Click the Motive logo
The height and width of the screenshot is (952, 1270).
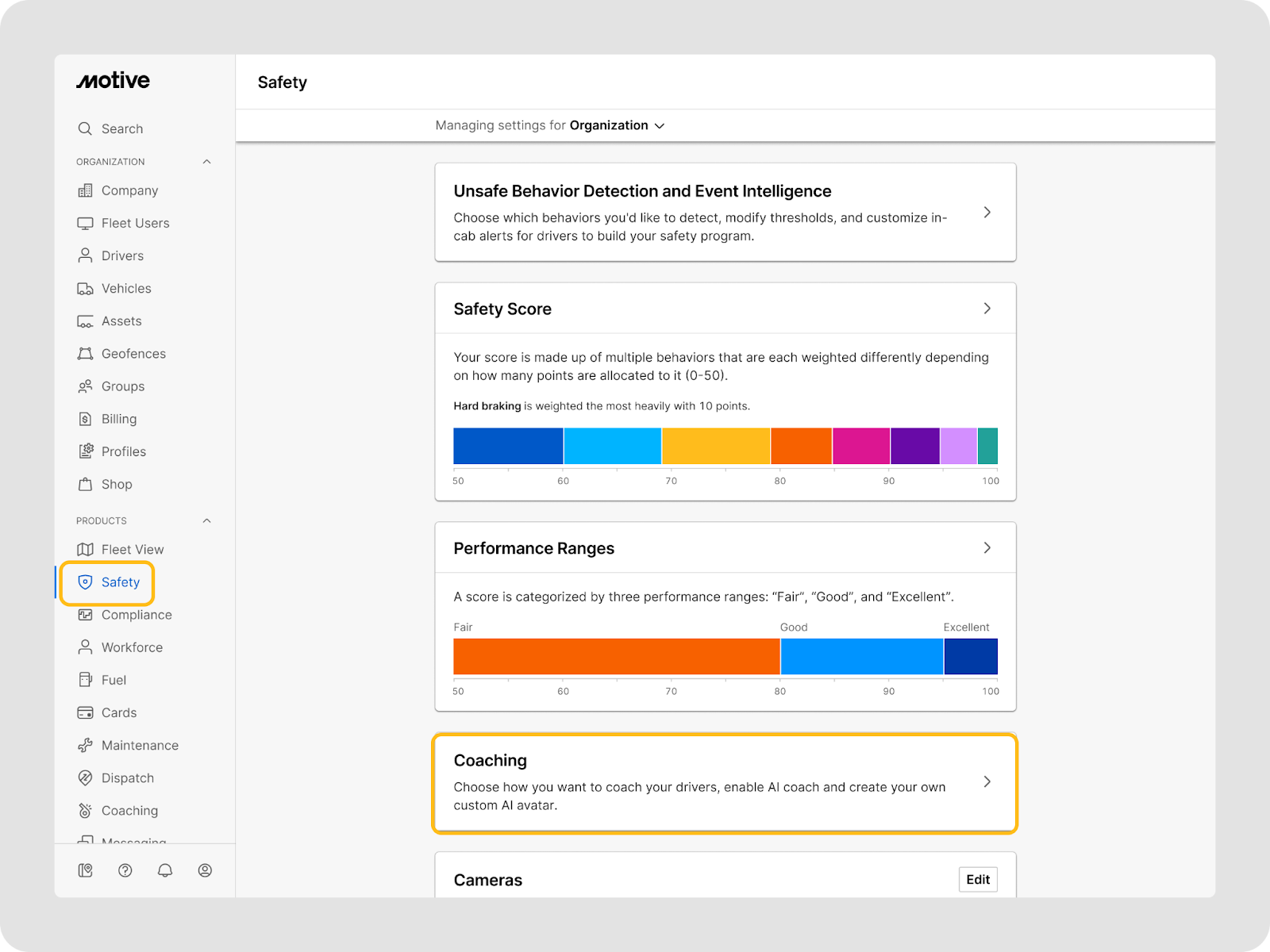(113, 81)
